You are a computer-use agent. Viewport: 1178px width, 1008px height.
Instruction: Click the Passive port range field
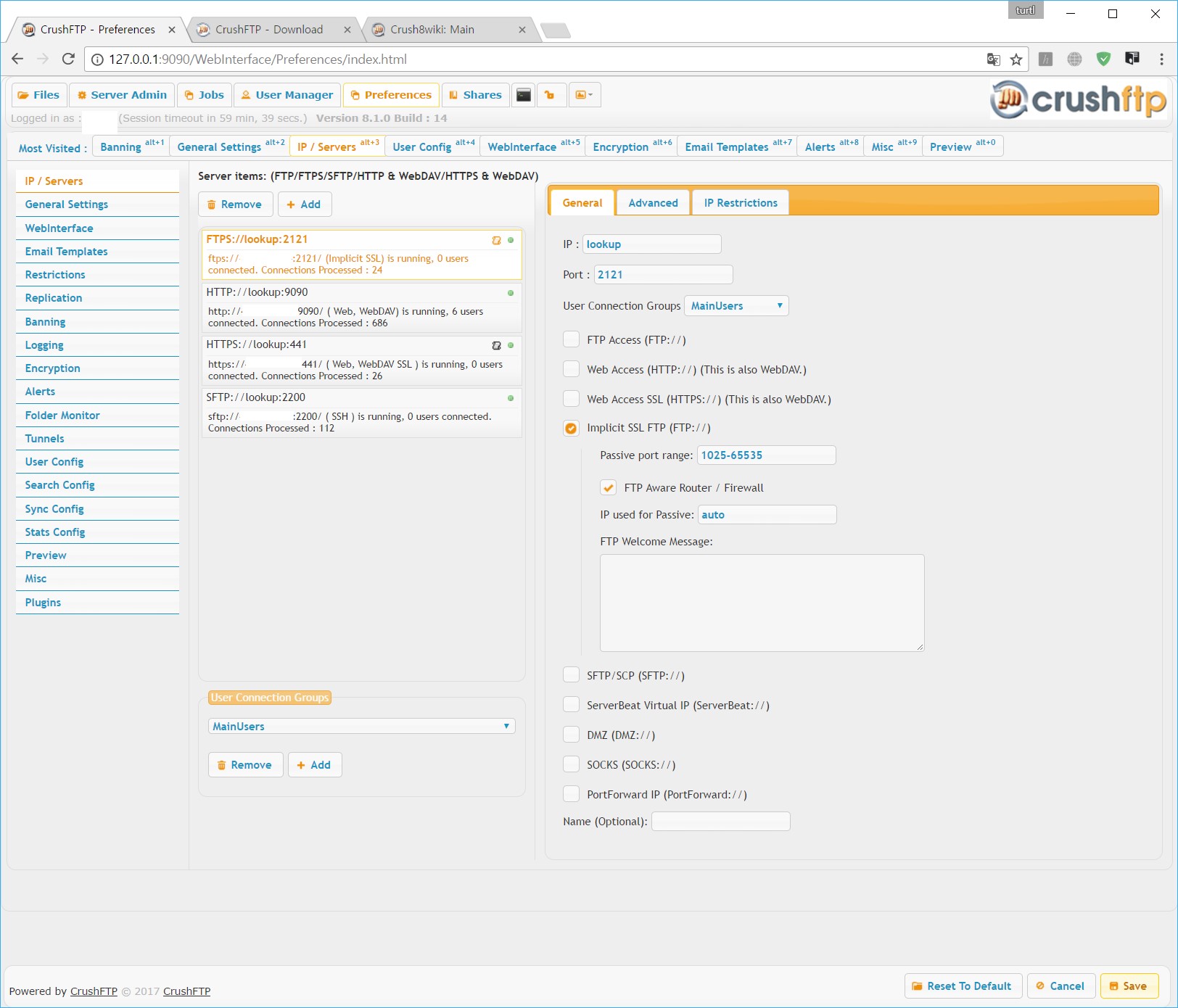click(x=766, y=455)
